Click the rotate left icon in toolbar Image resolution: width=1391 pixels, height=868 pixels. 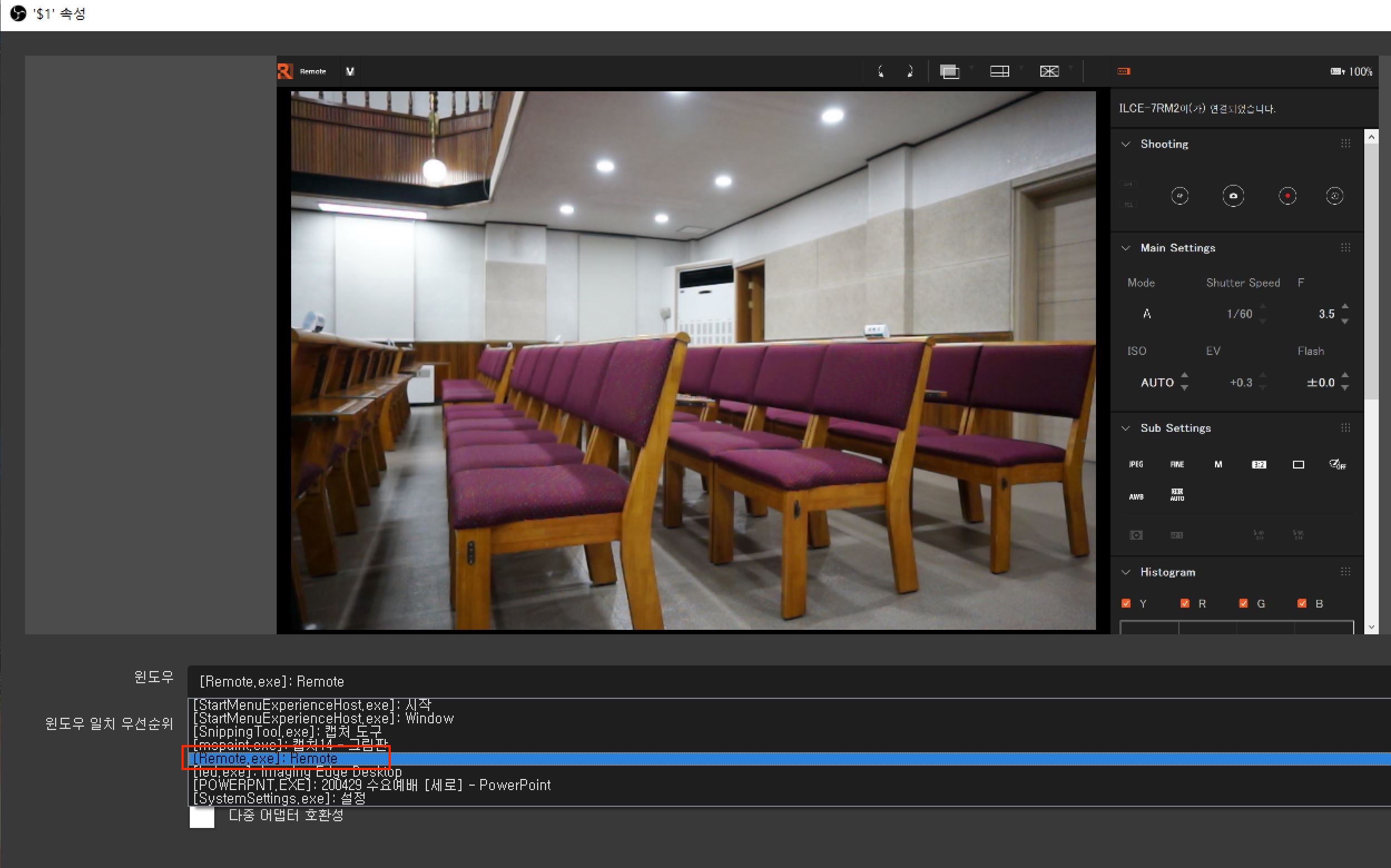(881, 71)
